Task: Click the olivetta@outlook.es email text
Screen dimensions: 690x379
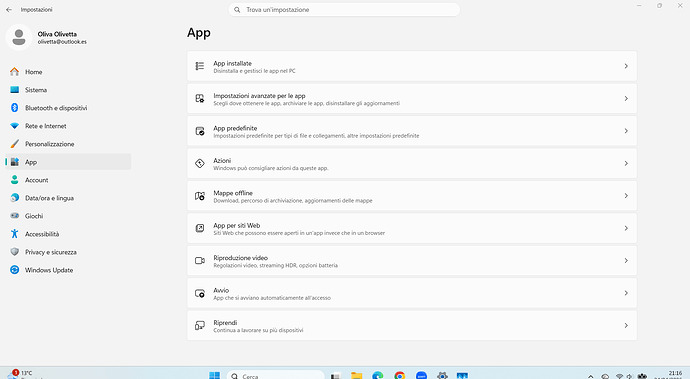Action: pyautogui.click(x=62, y=42)
